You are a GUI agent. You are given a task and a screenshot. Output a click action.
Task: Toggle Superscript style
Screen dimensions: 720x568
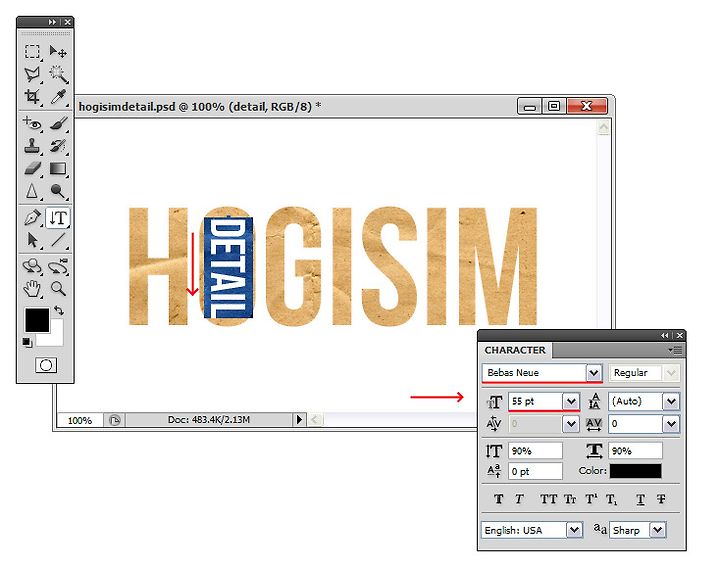[x=591, y=499]
